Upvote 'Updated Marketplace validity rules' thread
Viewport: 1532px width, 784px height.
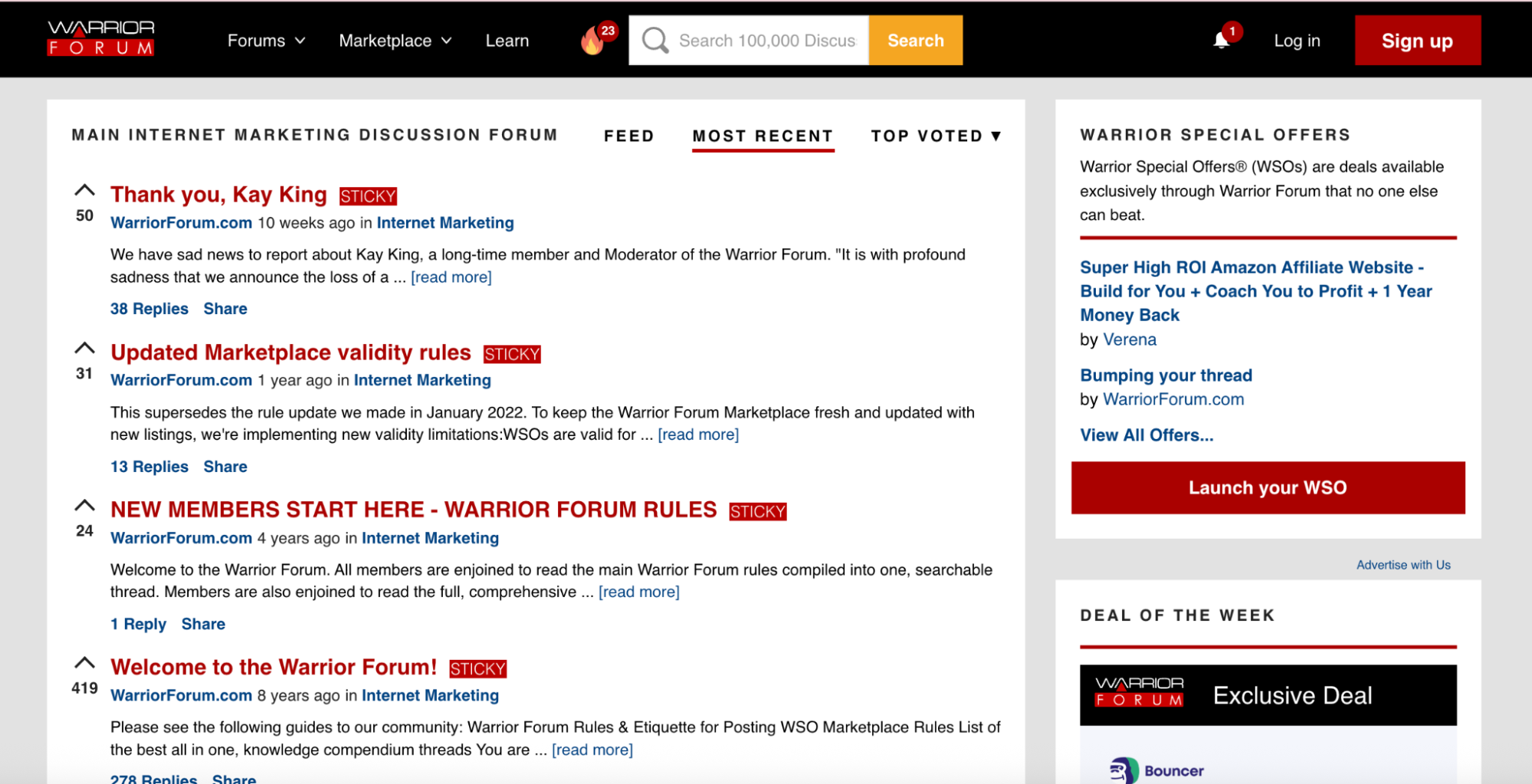tap(84, 349)
